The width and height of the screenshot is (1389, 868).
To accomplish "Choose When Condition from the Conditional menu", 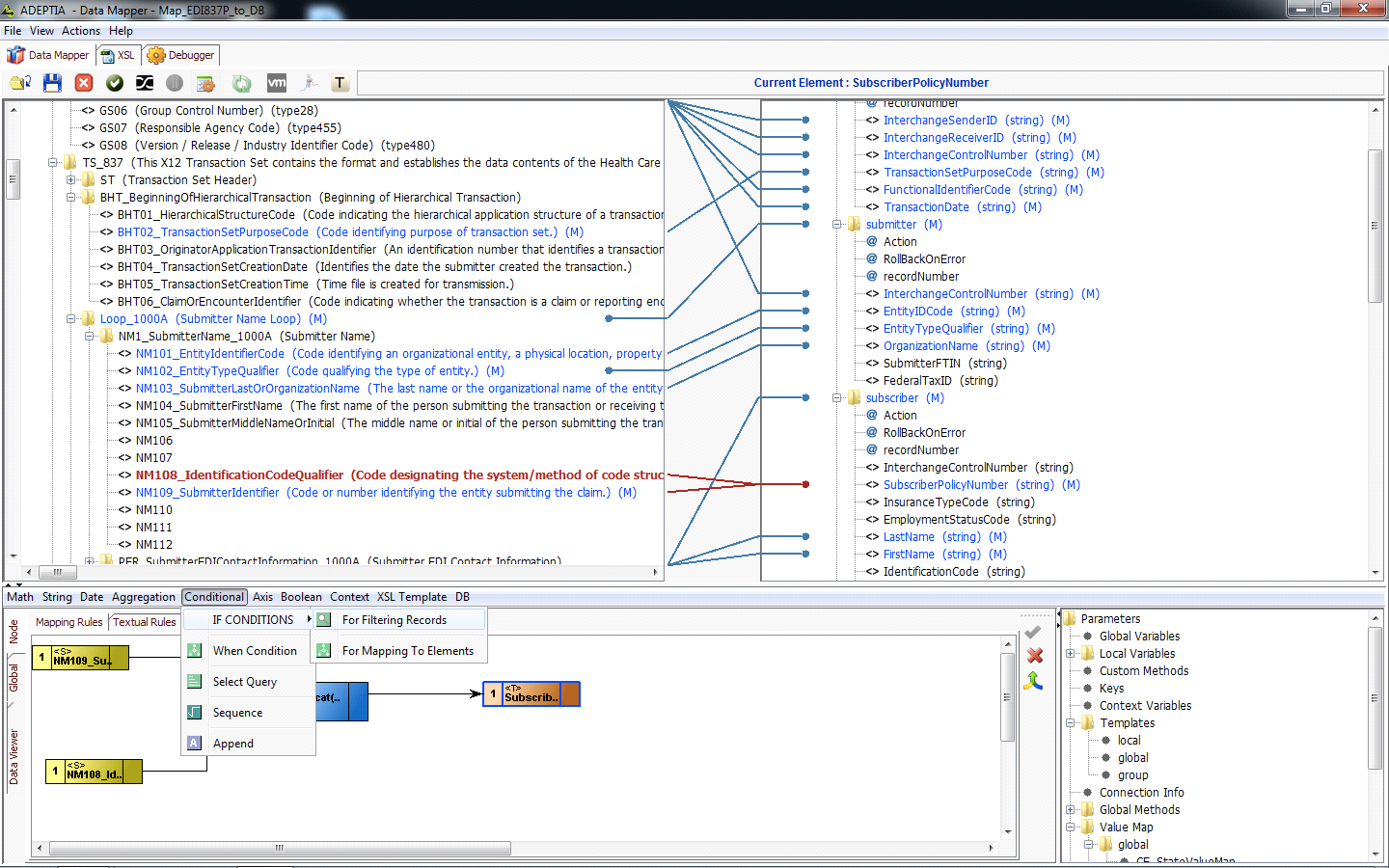I will tap(254, 650).
